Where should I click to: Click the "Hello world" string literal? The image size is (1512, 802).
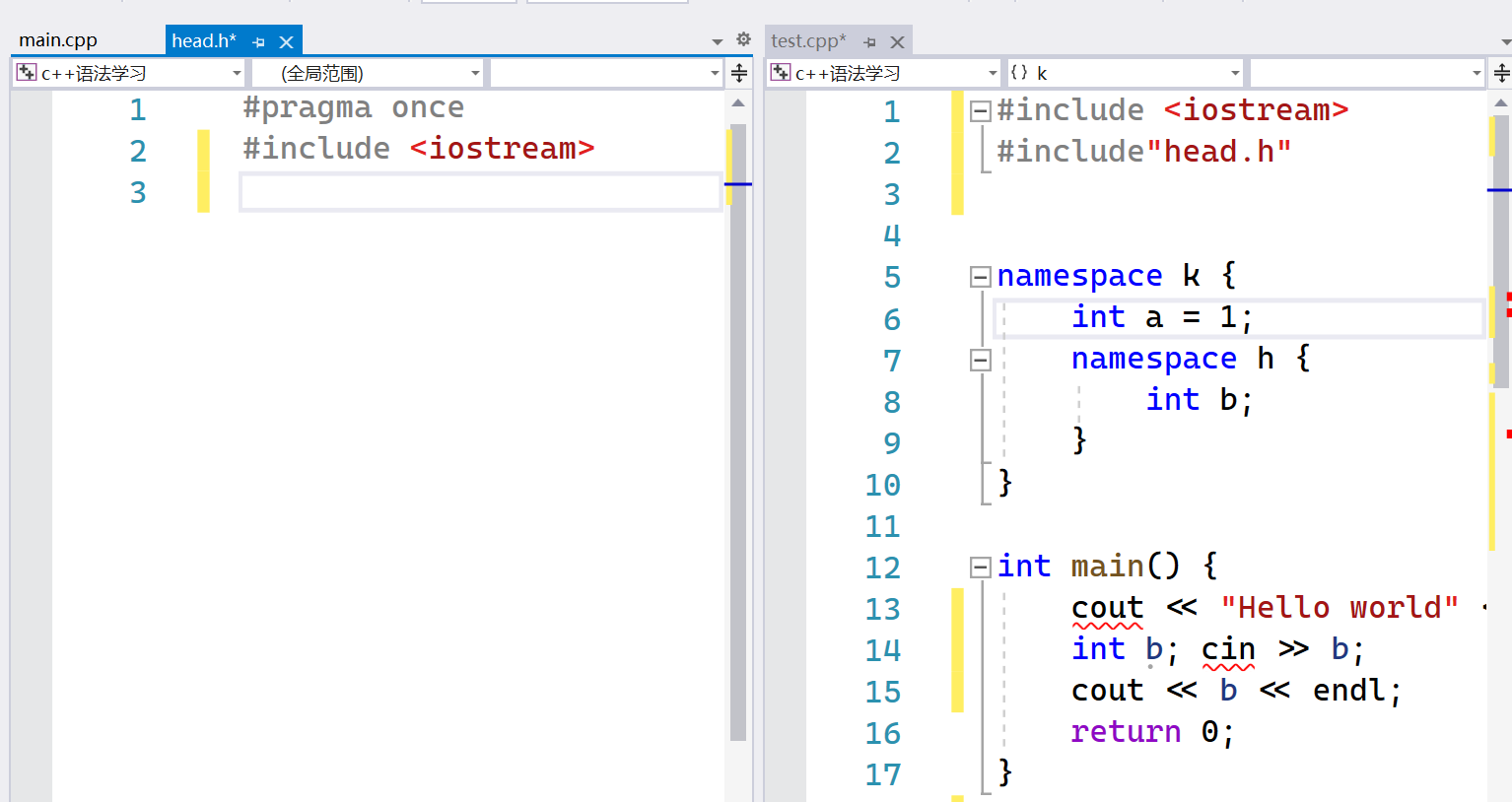click(x=1340, y=608)
